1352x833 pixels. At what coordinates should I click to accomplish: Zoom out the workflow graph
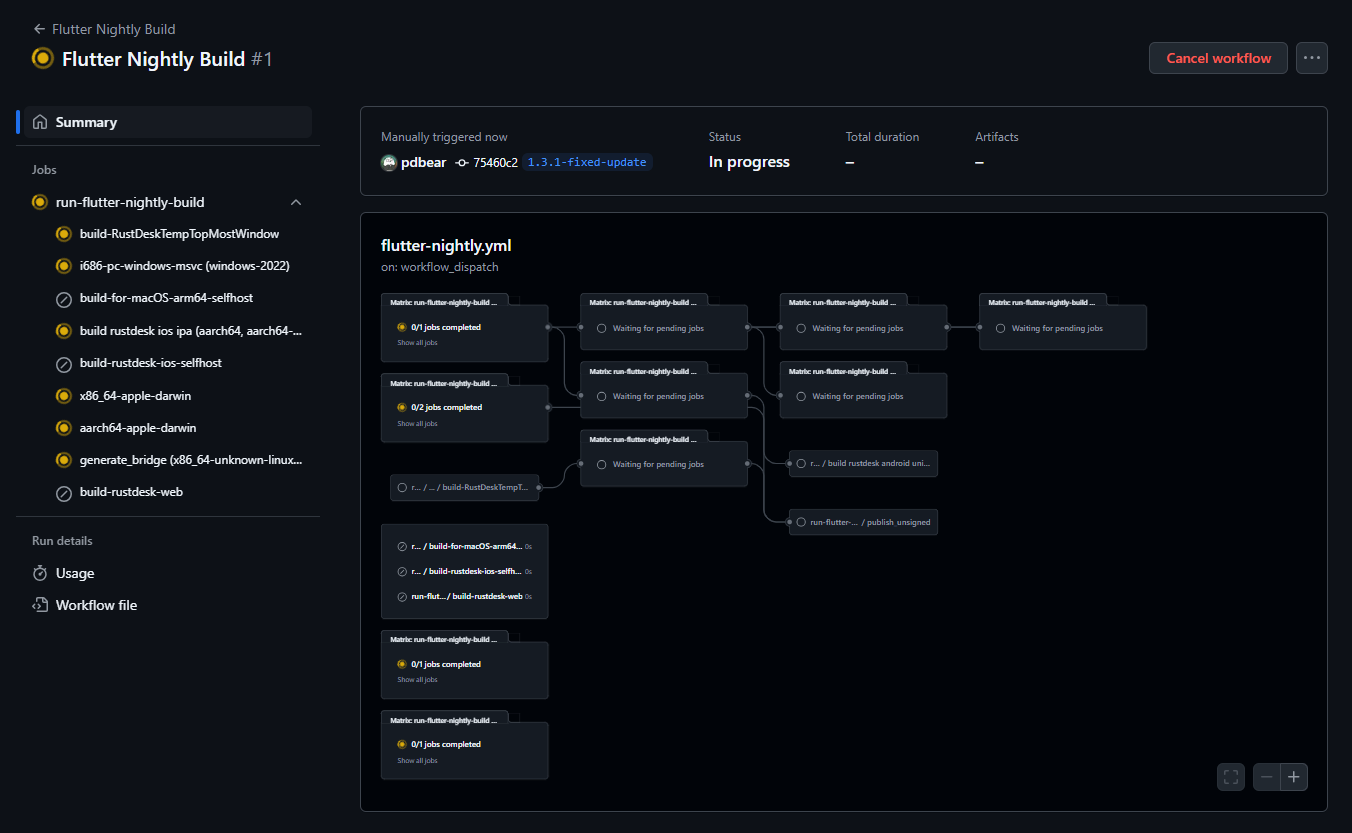click(x=1267, y=776)
